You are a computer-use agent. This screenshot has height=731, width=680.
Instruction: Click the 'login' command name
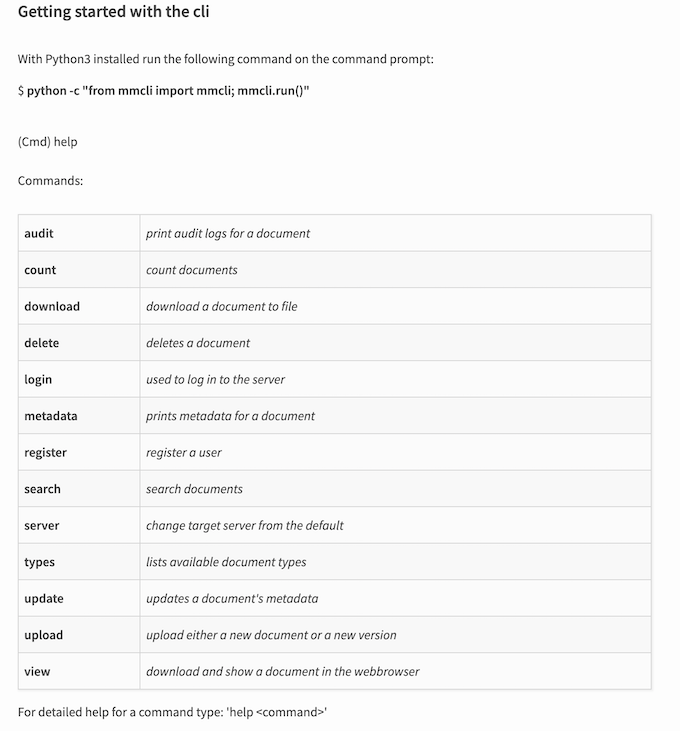38,379
